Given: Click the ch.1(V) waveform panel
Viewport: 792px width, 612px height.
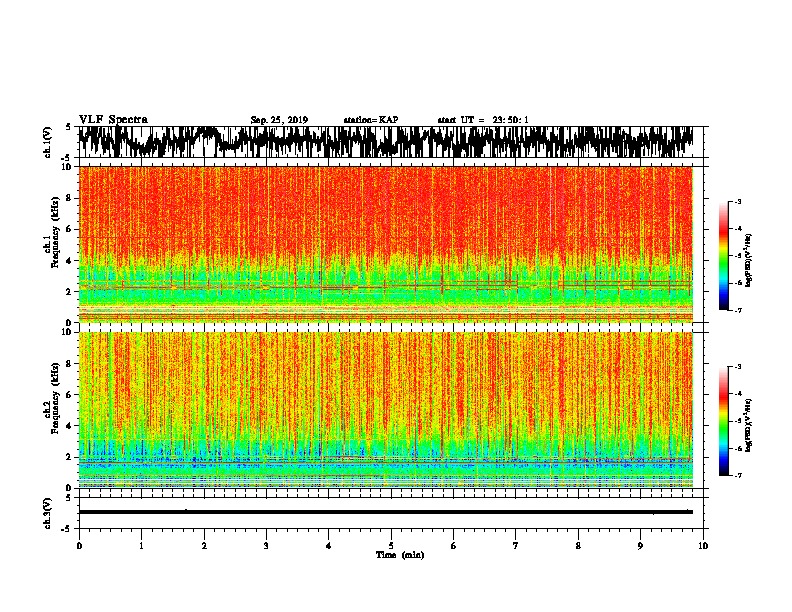Looking at the screenshot, I should (393, 142).
